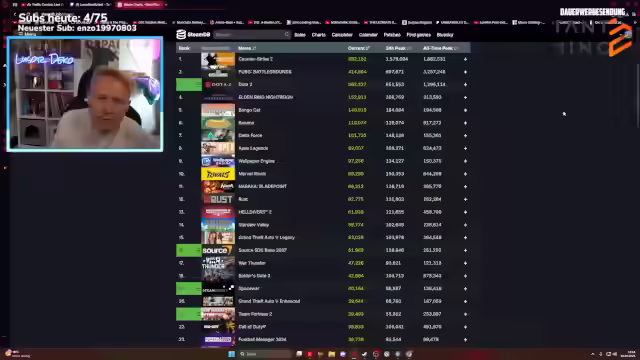Open the Counter-Strike 2 game link
This screenshot has width=640, height=360.
256,59
